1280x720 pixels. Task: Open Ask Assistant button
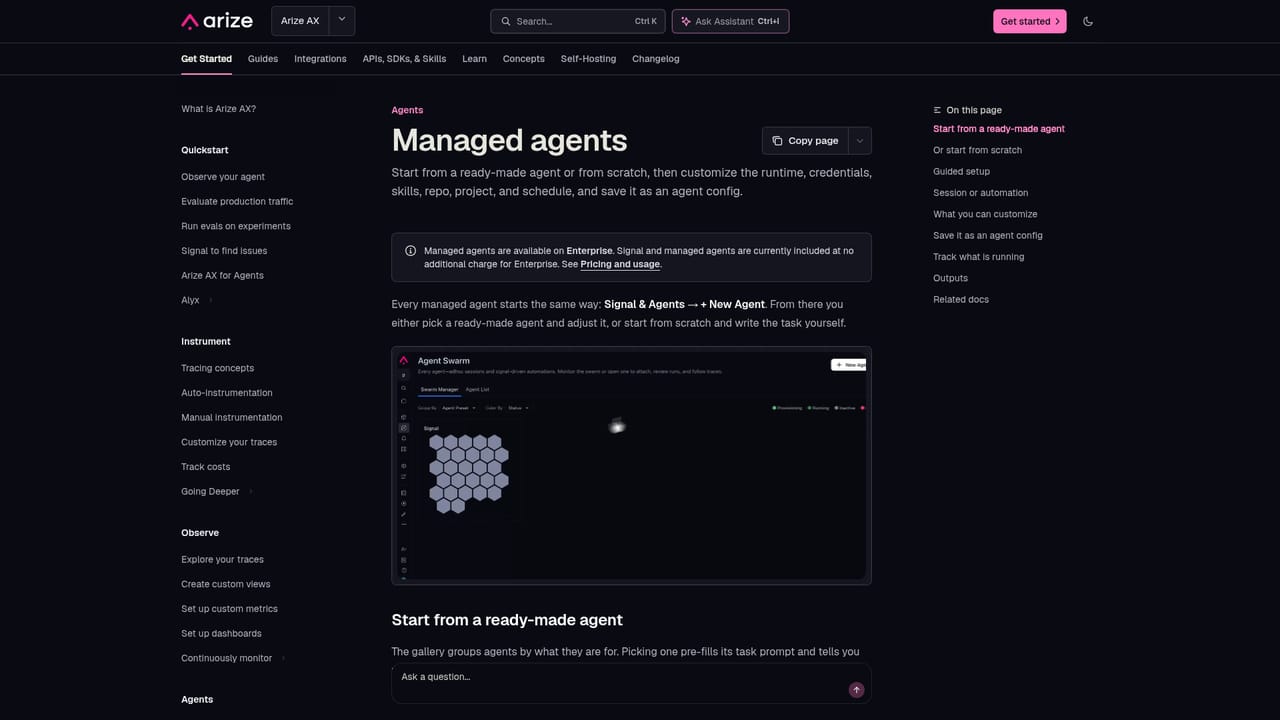730,21
